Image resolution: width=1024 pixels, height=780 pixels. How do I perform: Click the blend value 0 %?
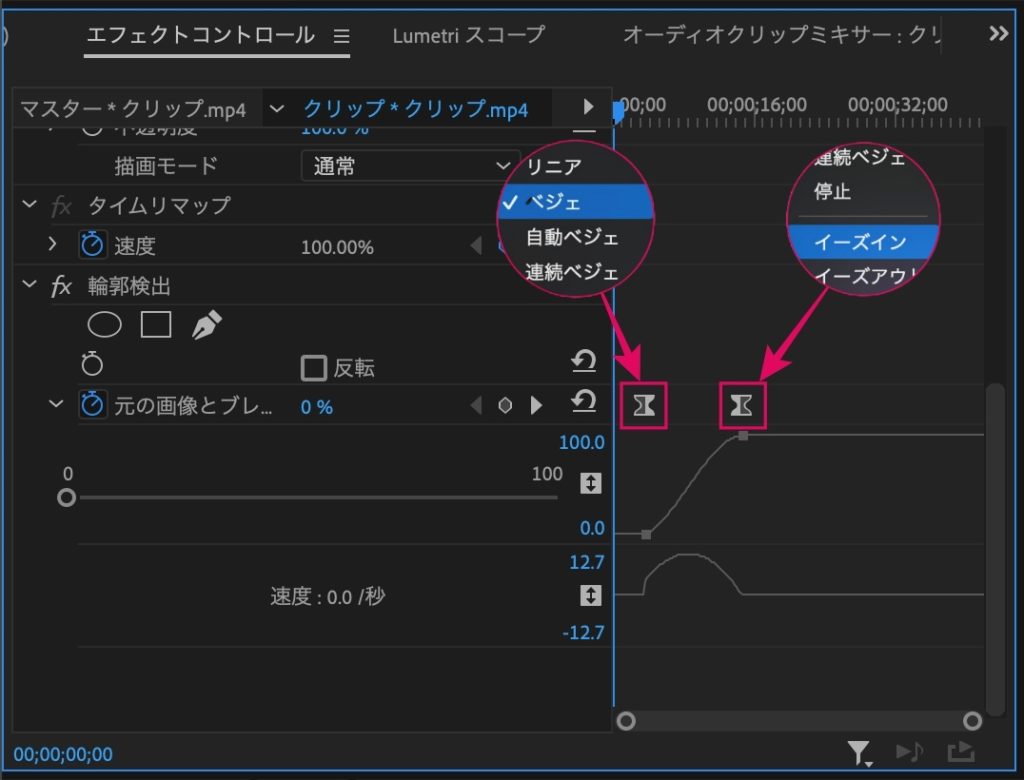pos(316,407)
